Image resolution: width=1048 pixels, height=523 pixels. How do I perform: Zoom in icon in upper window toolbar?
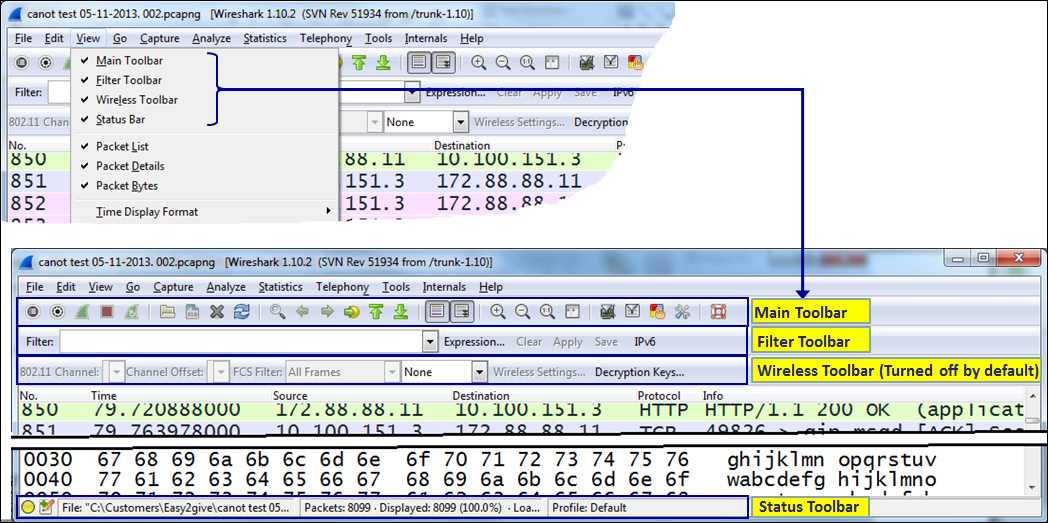(x=479, y=62)
